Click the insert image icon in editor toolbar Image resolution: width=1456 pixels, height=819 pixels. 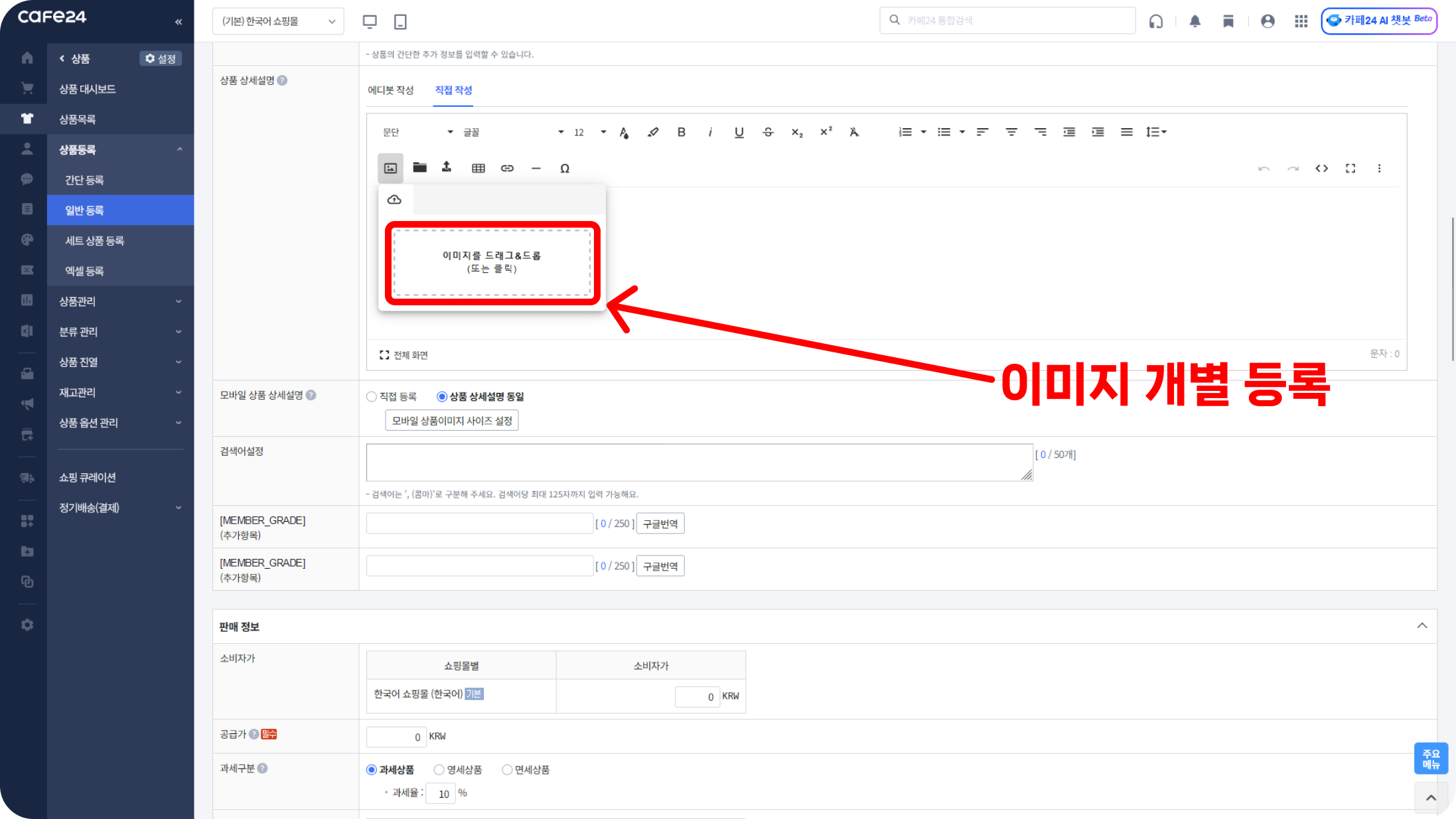(390, 168)
